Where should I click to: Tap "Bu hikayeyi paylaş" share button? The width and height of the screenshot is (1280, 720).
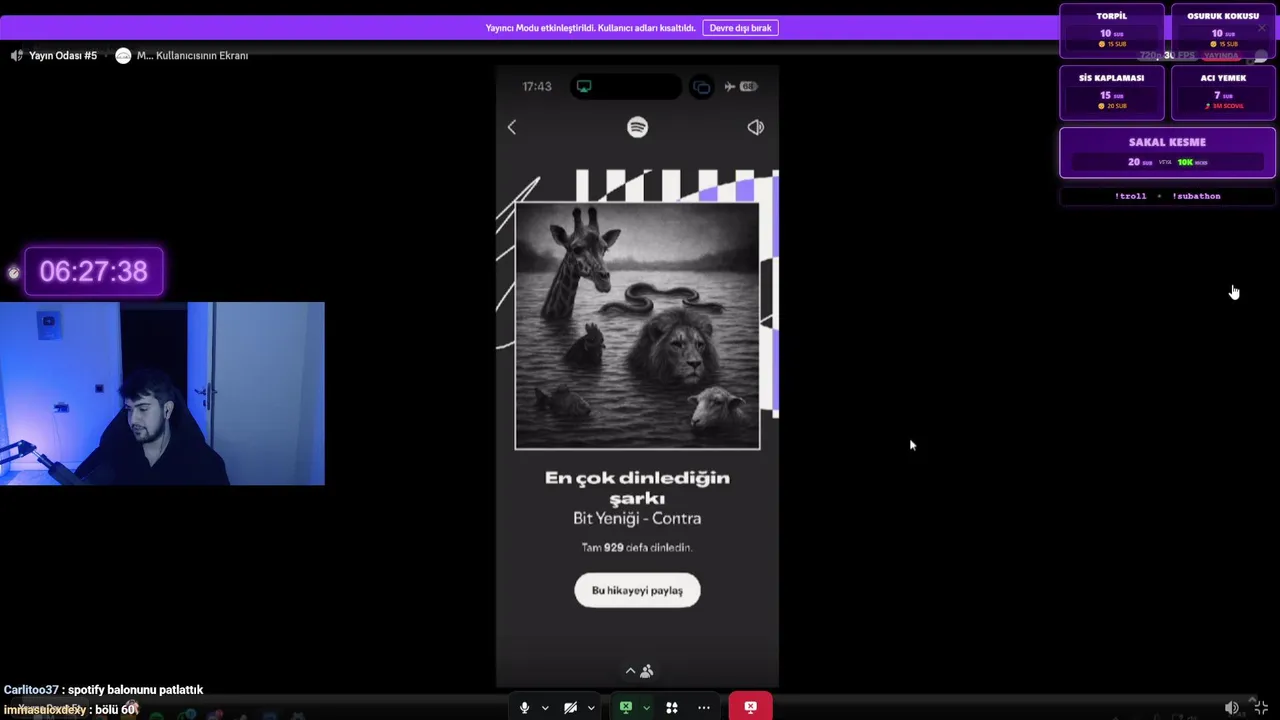point(637,590)
